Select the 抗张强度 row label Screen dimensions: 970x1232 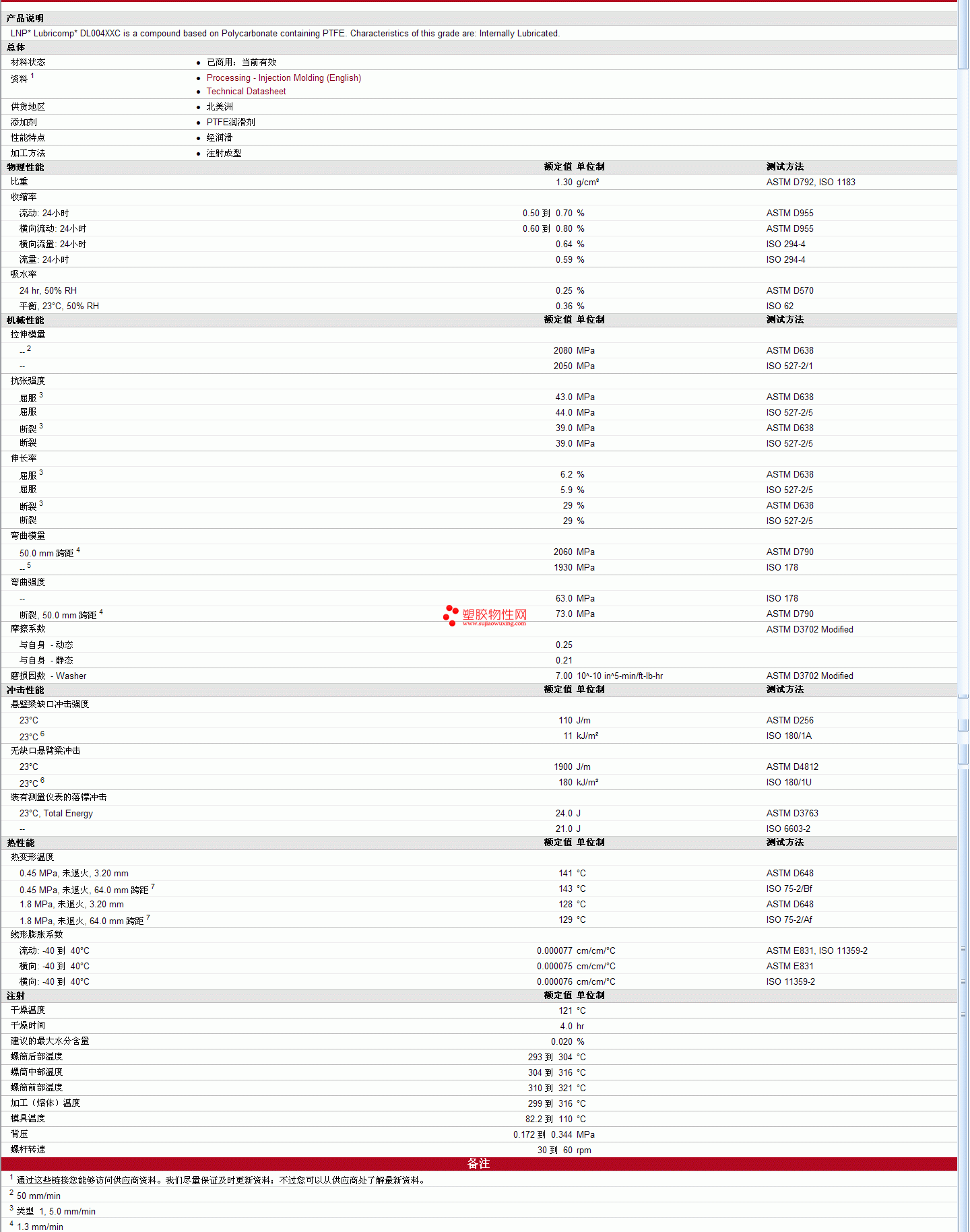(28, 381)
